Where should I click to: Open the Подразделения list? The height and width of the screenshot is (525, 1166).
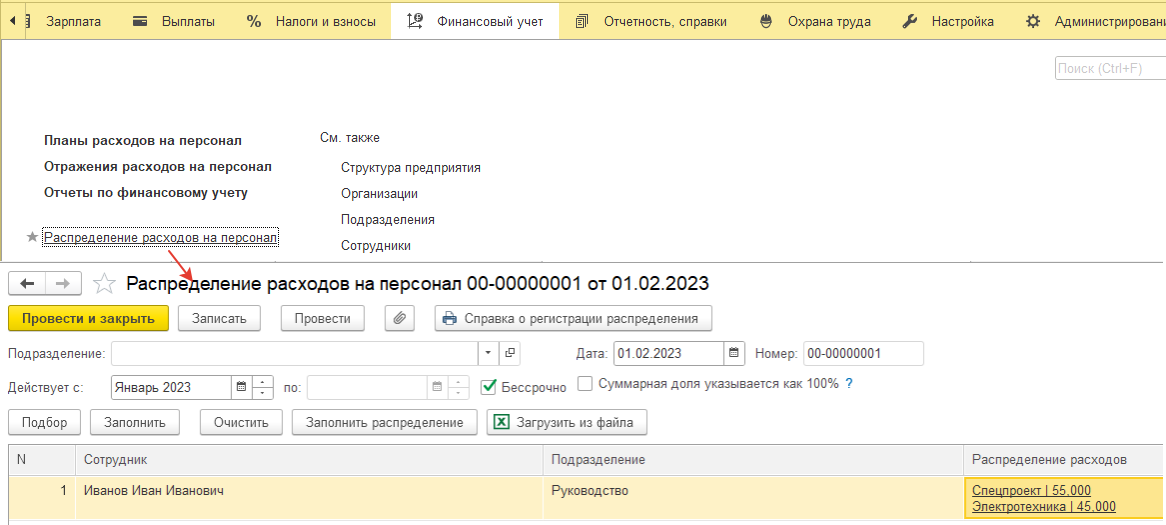[x=387, y=219]
